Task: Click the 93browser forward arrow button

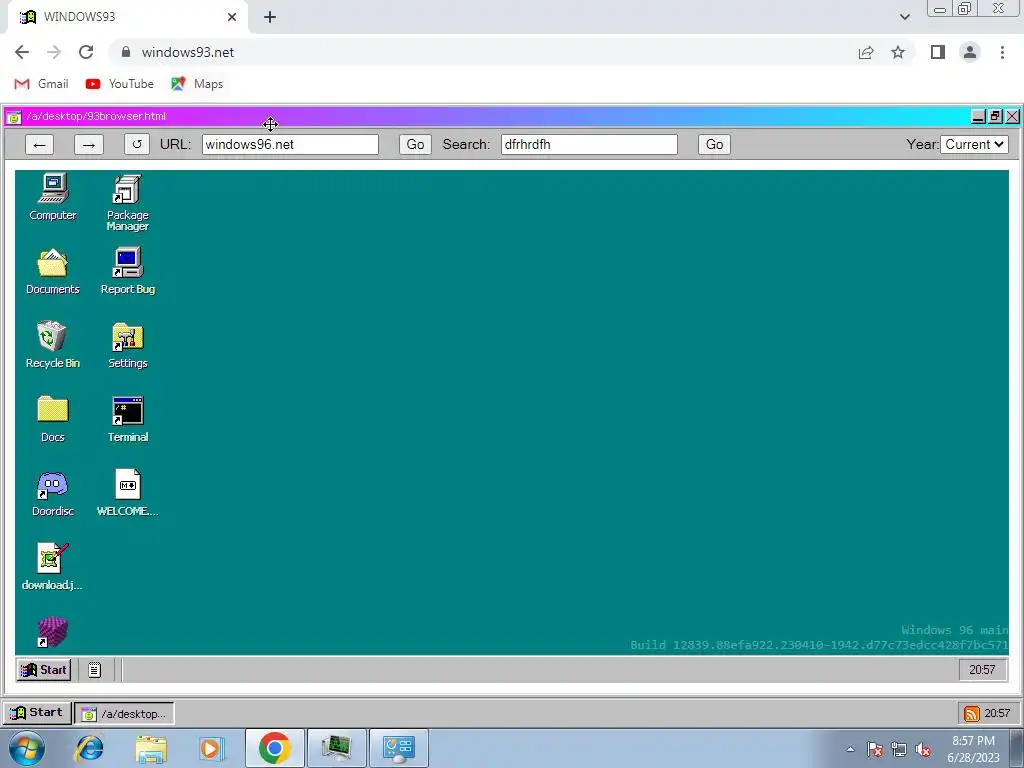Action: [89, 144]
